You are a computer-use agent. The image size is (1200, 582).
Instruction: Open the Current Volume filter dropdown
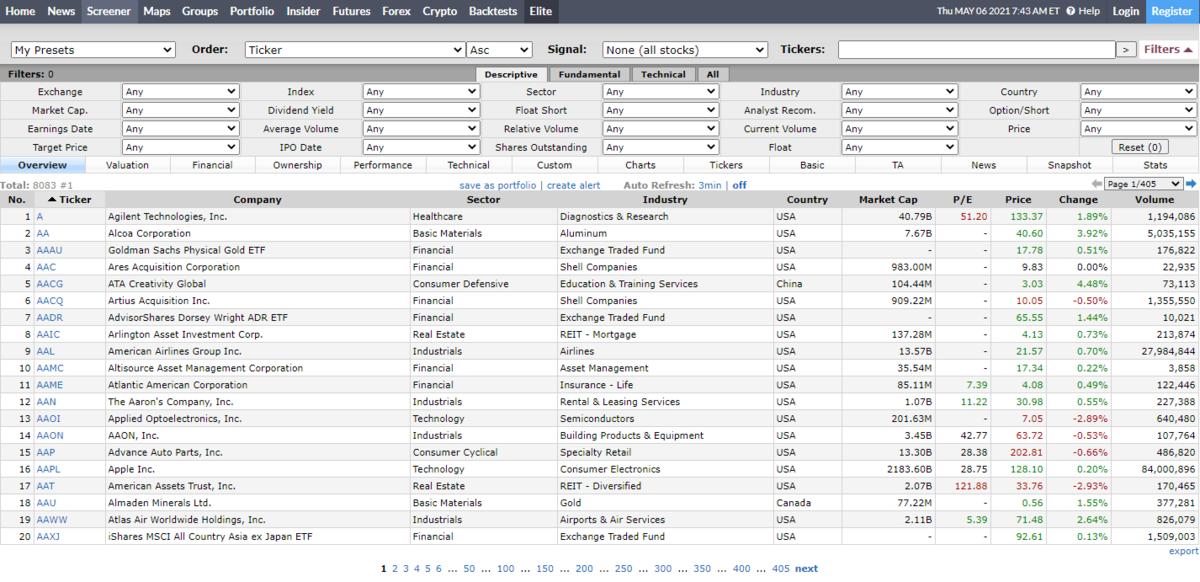point(899,128)
